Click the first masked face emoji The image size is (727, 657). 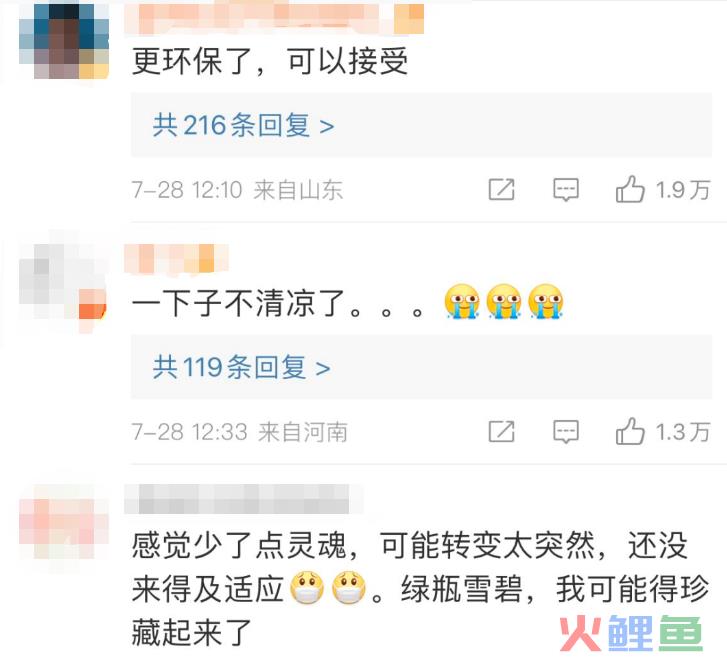click(307, 588)
